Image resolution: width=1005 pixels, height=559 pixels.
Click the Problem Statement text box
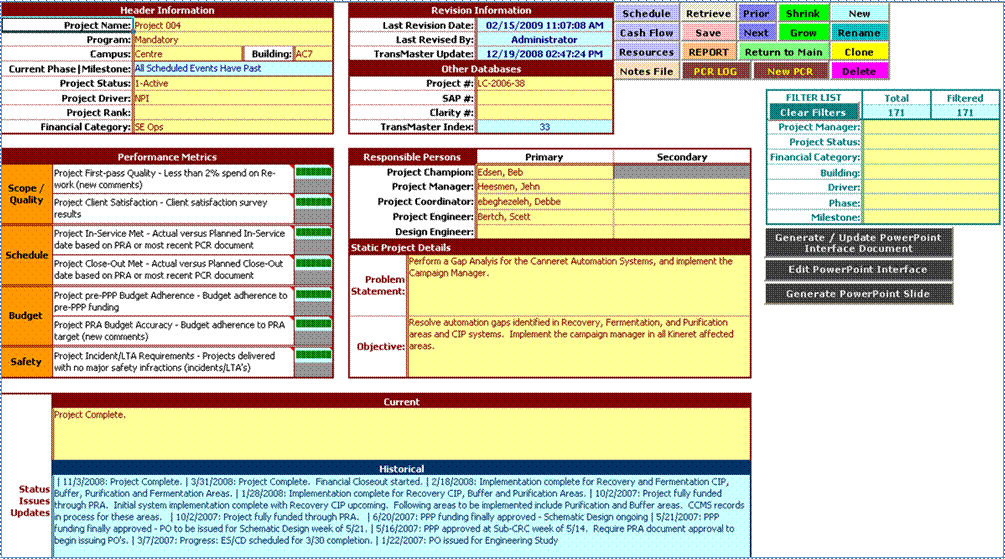[x=579, y=285]
